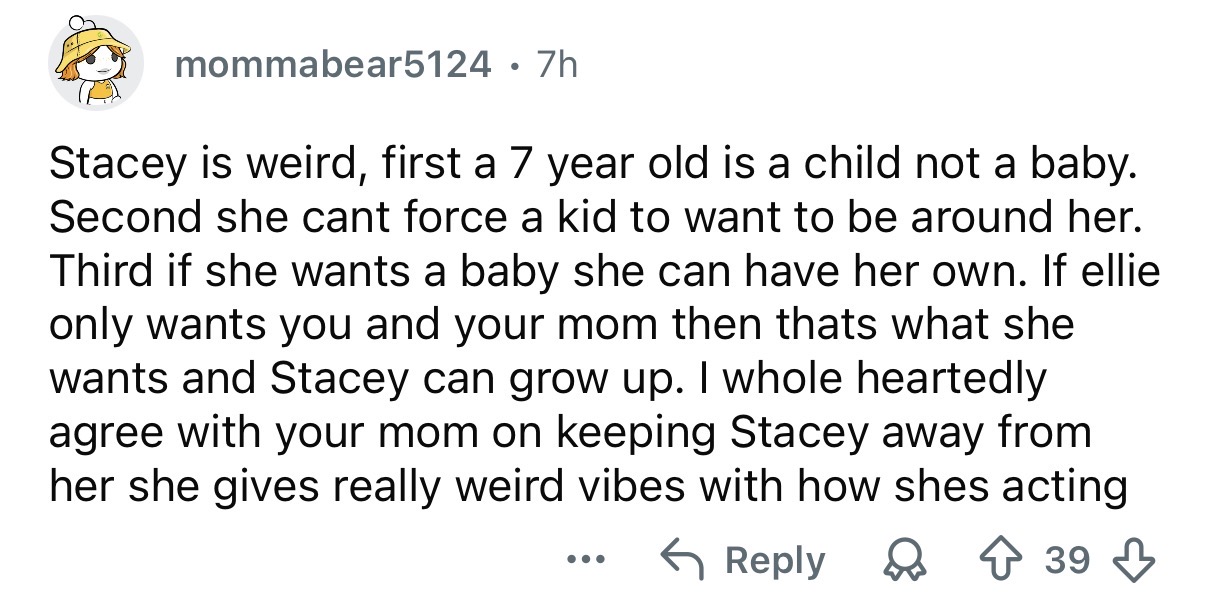Viewport: 1206px width, 597px height.
Task: Click the last line starting "her she gives"
Action: tap(588, 488)
